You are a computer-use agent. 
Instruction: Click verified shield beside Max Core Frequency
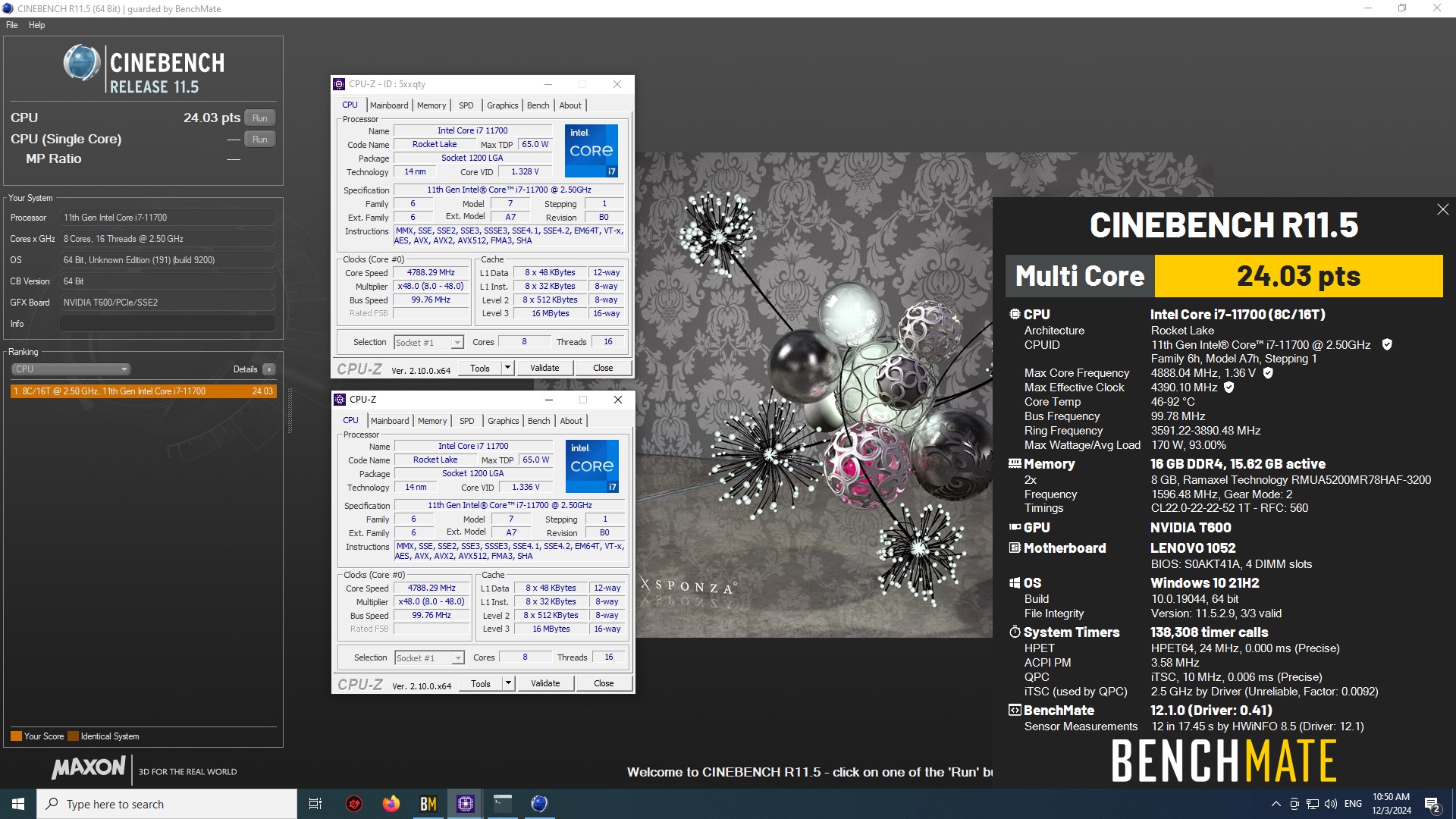tap(1268, 372)
